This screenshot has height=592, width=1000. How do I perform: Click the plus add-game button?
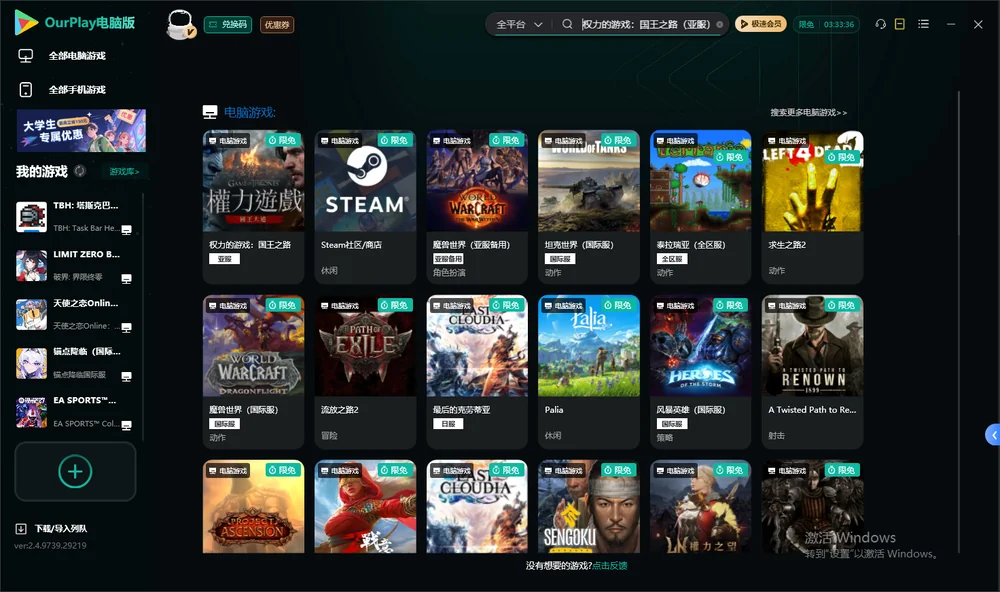point(75,471)
